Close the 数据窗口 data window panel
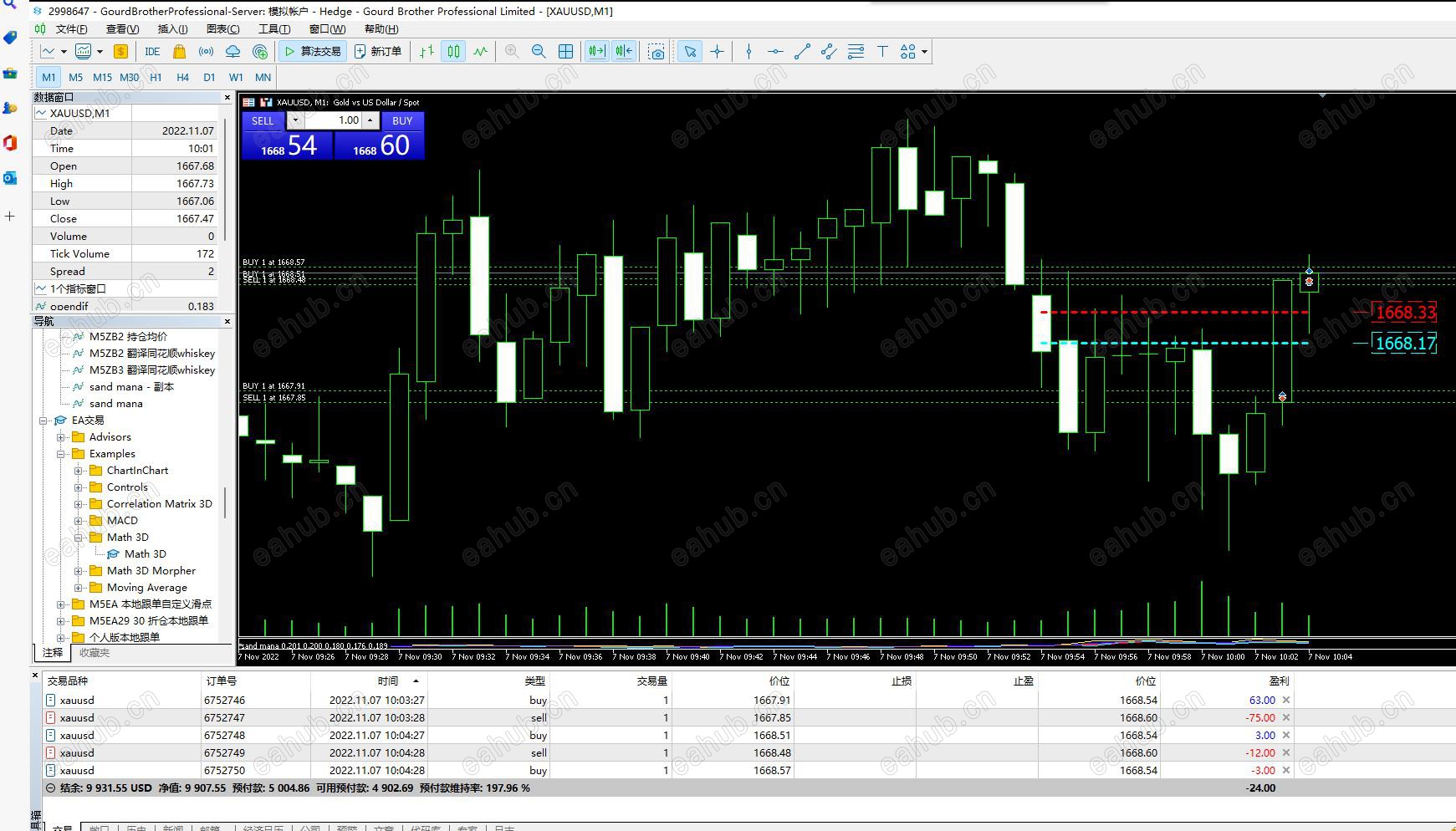The width and height of the screenshot is (1456, 831). [227, 97]
